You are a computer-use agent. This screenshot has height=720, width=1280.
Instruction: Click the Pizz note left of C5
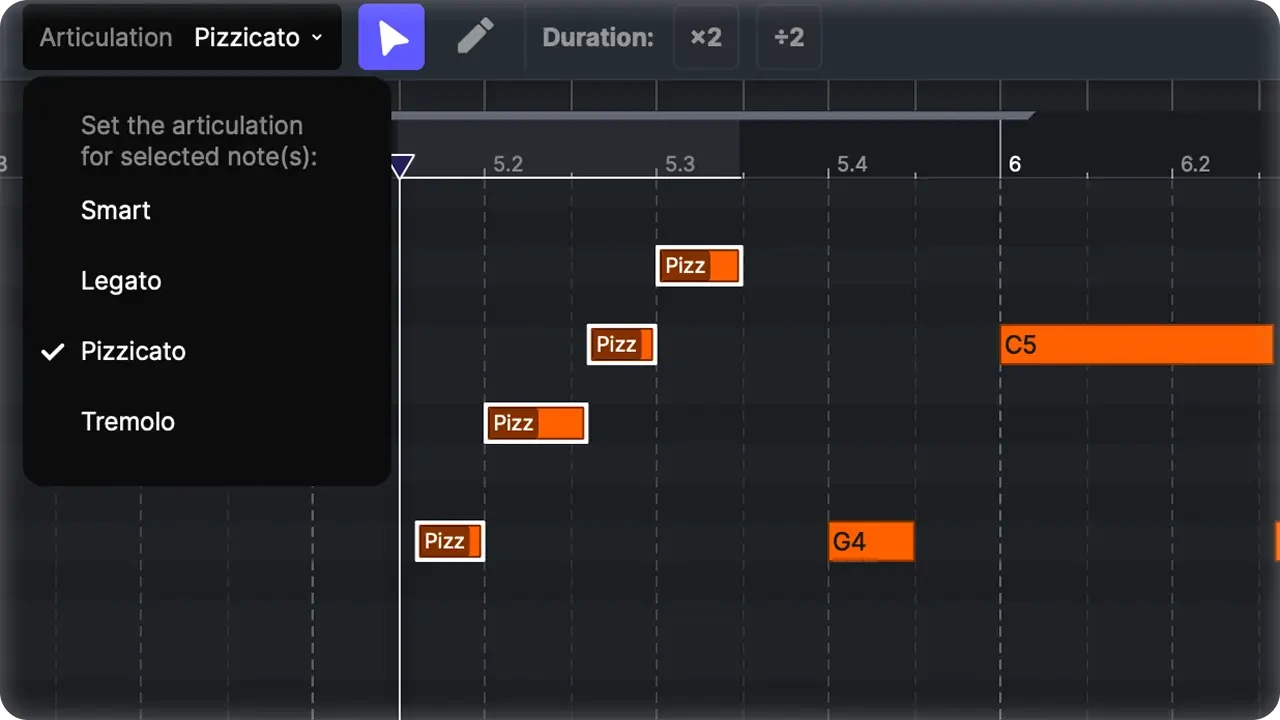[621, 345]
